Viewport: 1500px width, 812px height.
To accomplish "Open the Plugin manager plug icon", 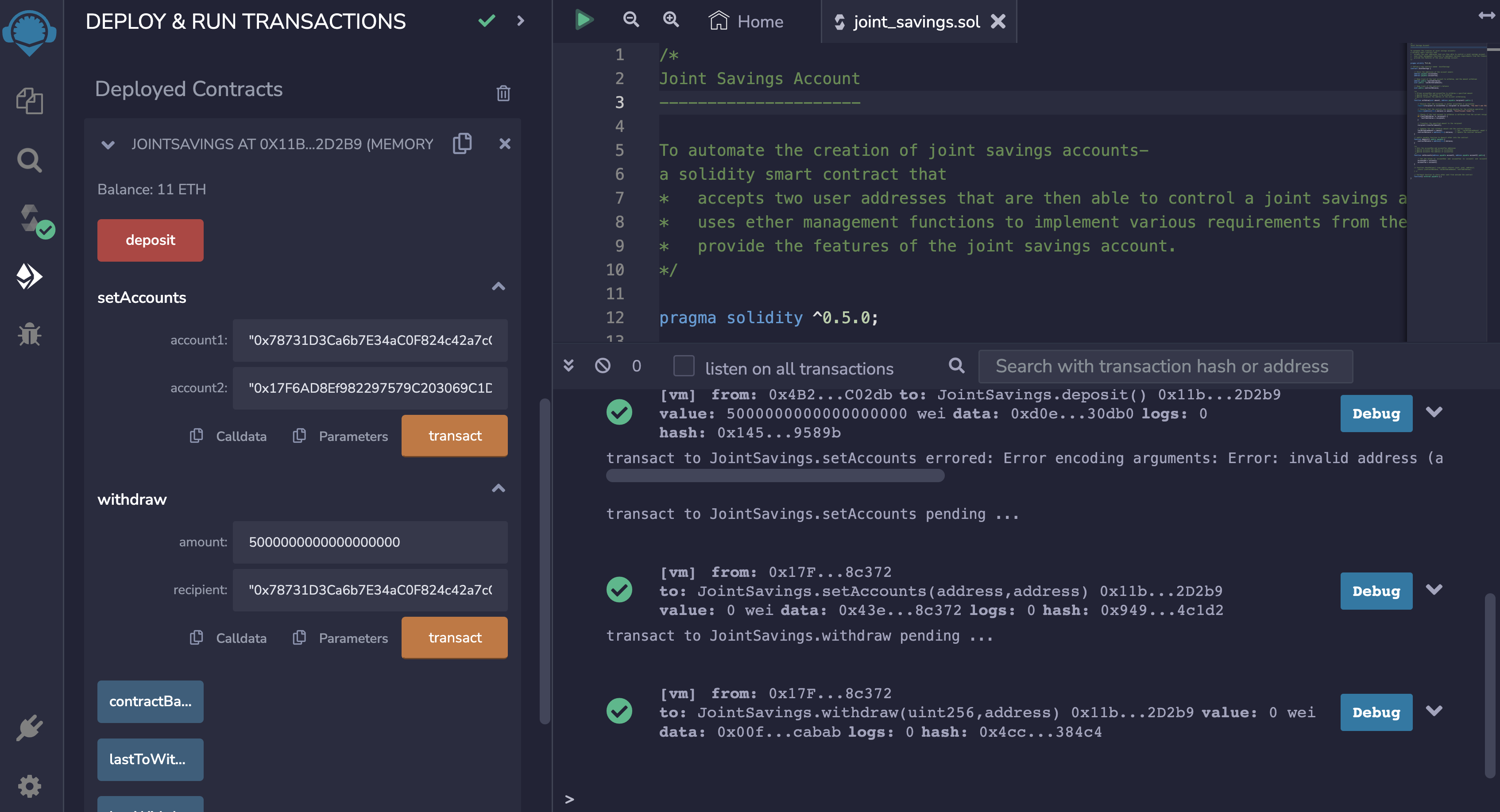I will pyautogui.click(x=29, y=727).
